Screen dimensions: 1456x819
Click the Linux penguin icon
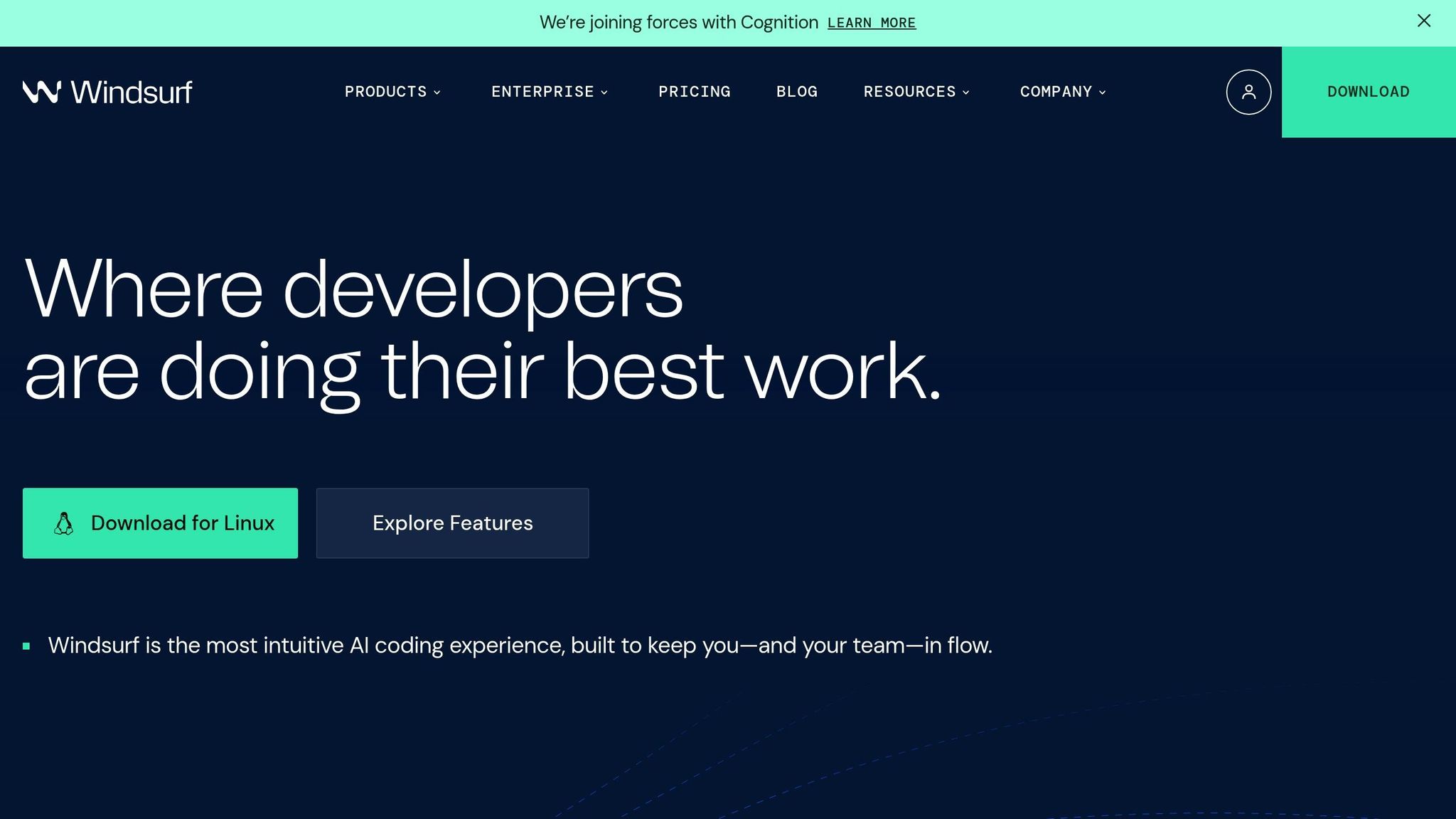click(64, 523)
